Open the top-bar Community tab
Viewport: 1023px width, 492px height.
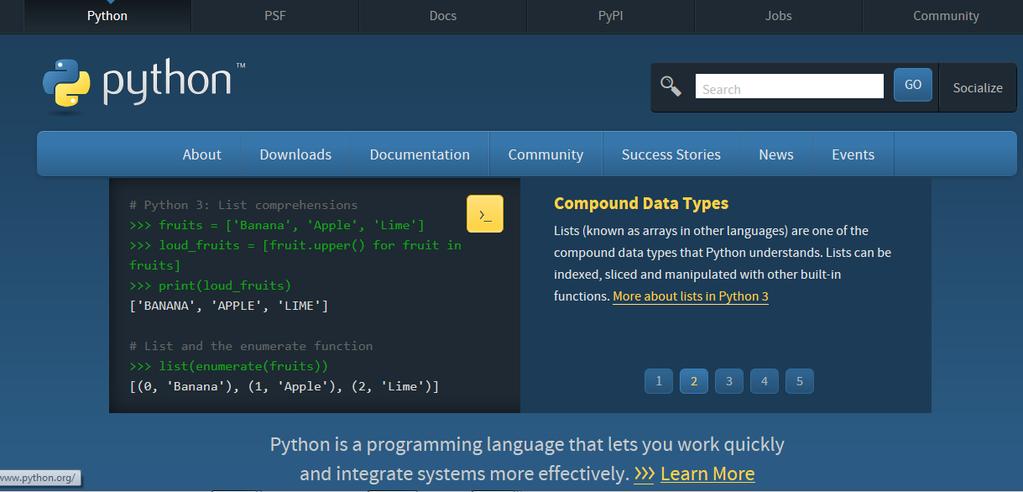pos(945,16)
